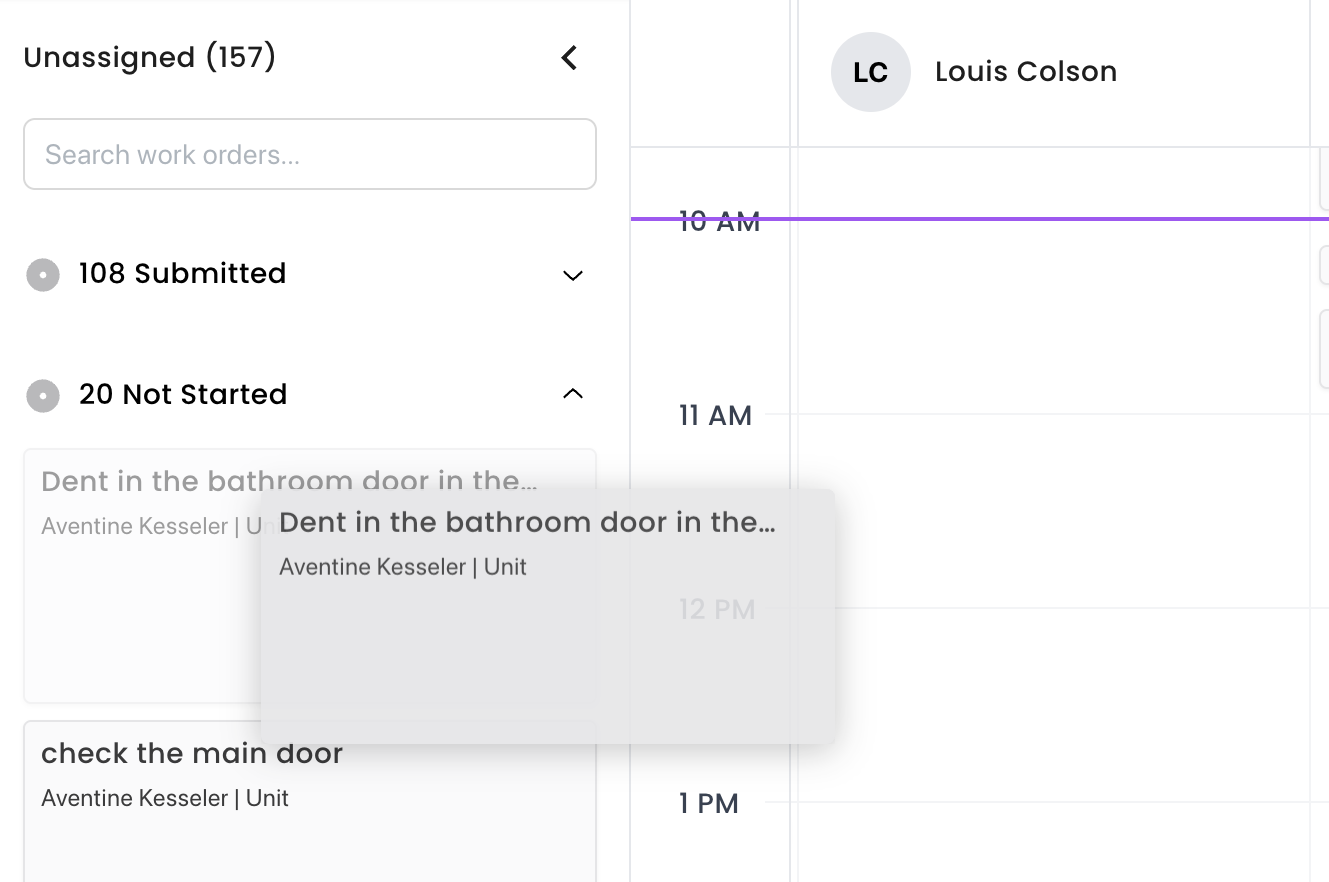Click Aventine Kesseler Unit text under main door
The width and height of the screenshot is (1329, 882).
pyautogui.click(x=165, y=798)
